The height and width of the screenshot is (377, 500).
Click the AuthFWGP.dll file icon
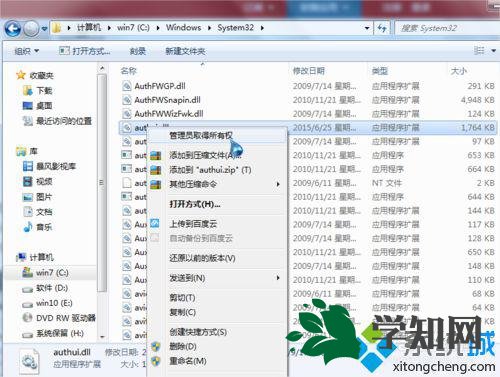coord(126,86)
